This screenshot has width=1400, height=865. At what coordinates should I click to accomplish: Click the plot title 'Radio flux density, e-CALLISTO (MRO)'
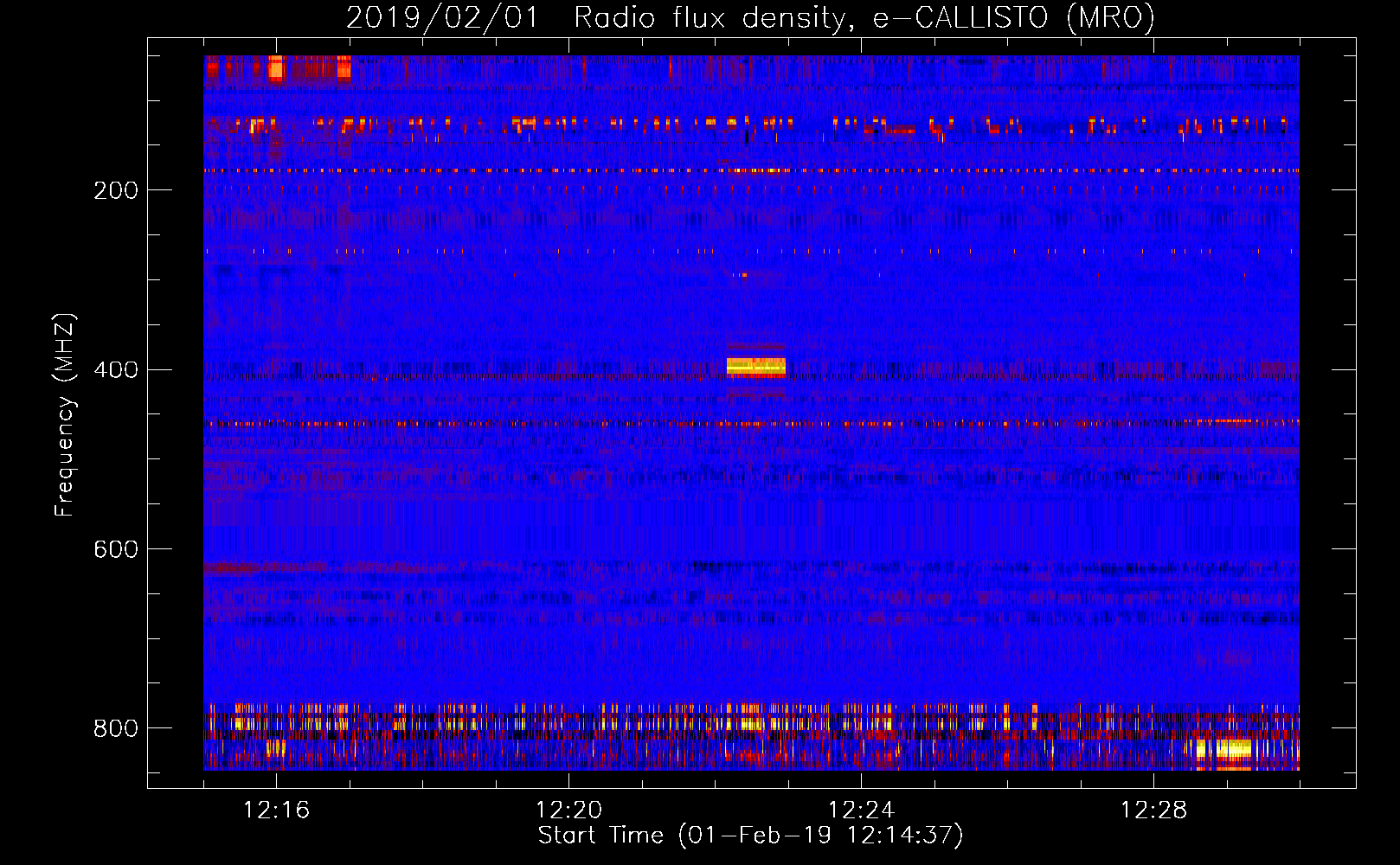(x=864, y=17)
